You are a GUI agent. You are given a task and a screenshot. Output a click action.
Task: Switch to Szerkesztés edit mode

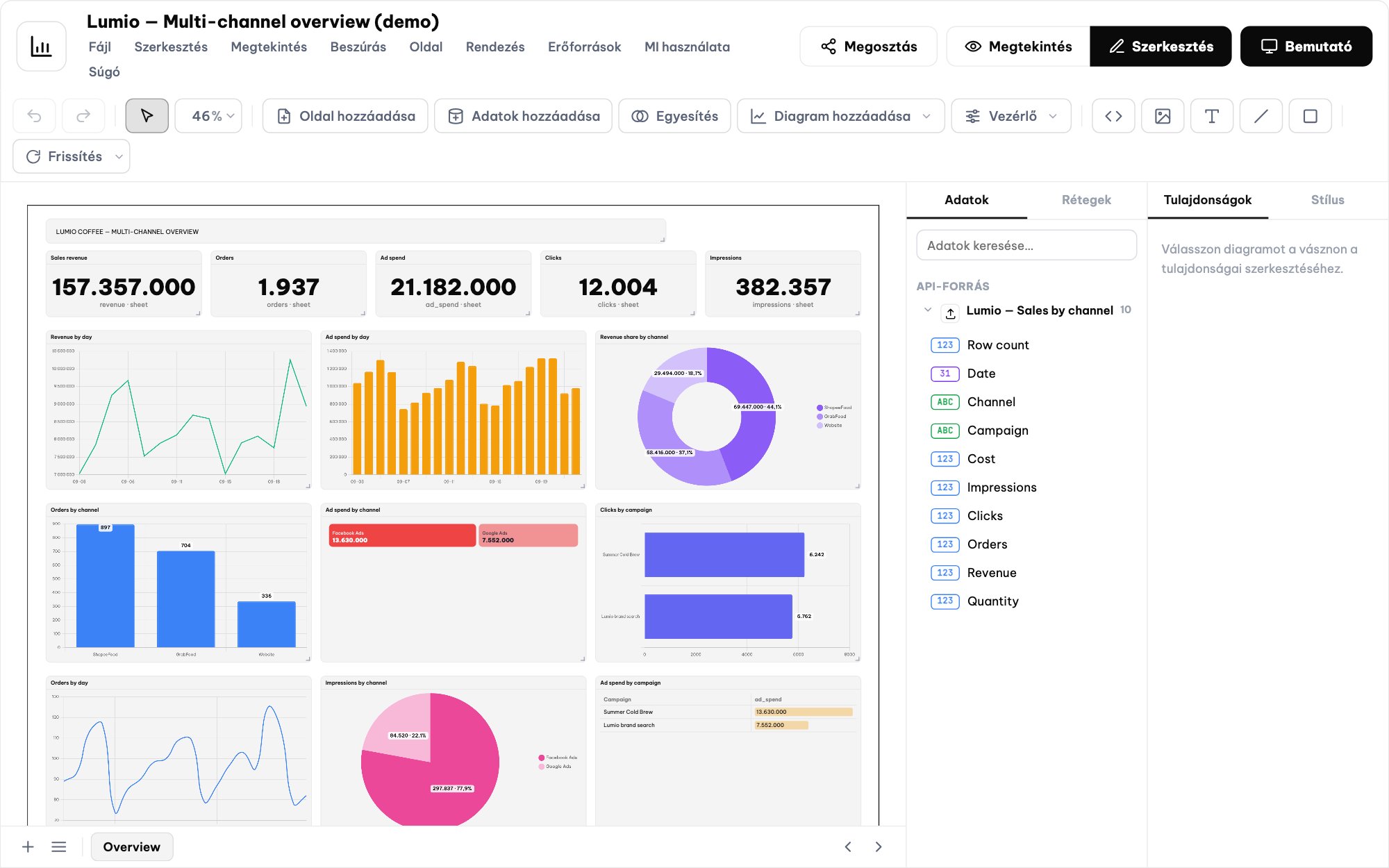click(x=1161, y=47)
